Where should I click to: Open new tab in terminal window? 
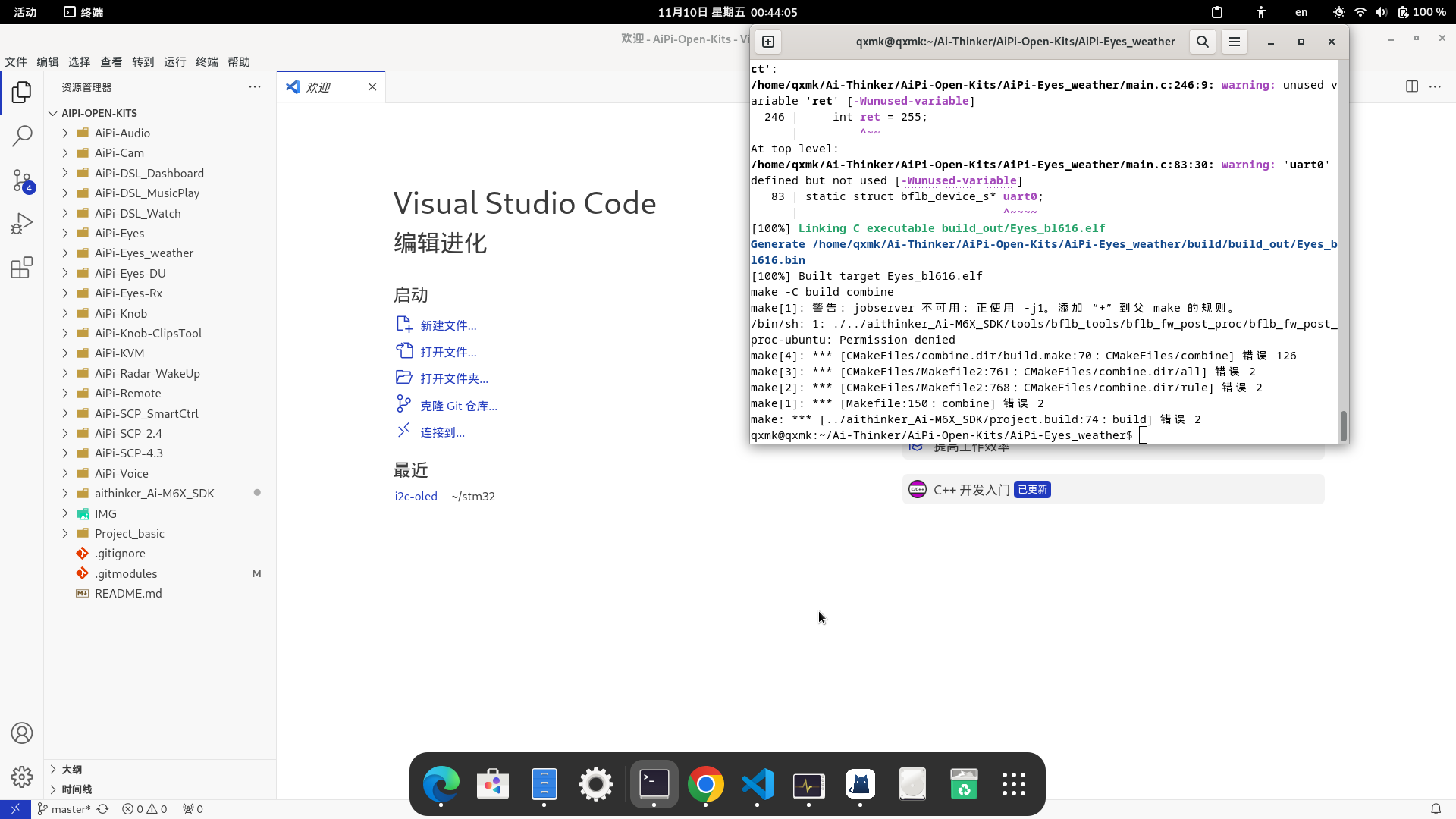(768, 42)
